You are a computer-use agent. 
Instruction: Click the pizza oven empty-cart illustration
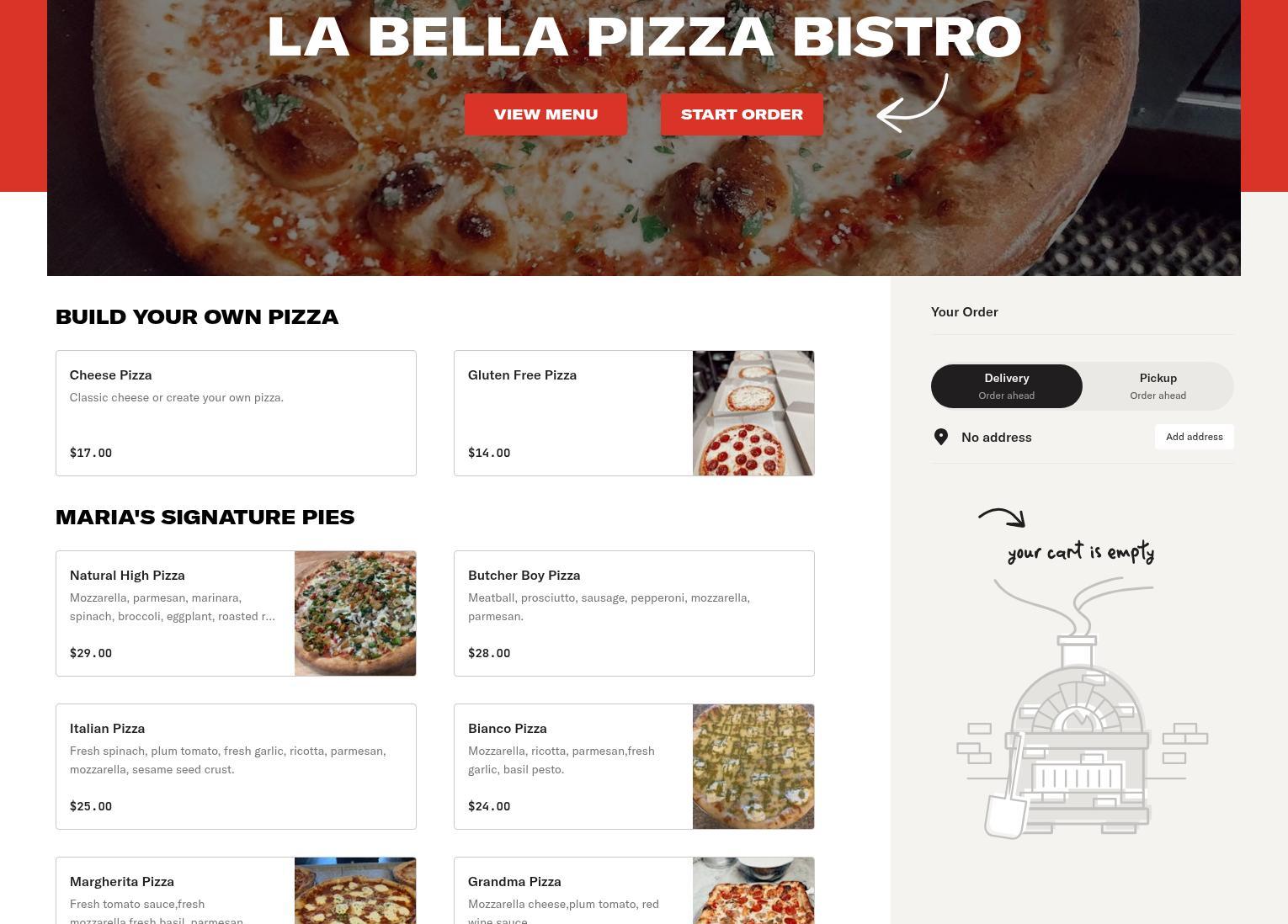pyautogui.click(x=1082, y=708)
